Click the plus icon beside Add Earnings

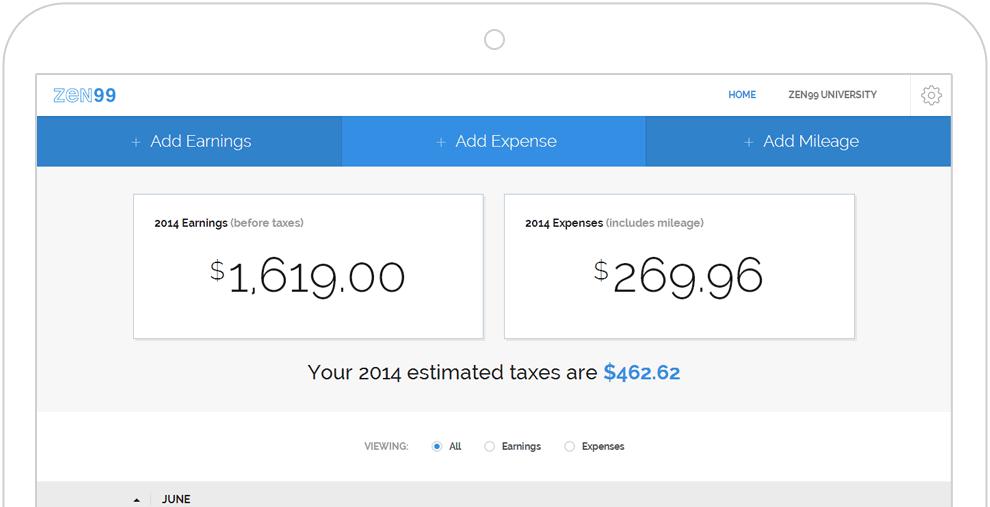click(136, 142)
